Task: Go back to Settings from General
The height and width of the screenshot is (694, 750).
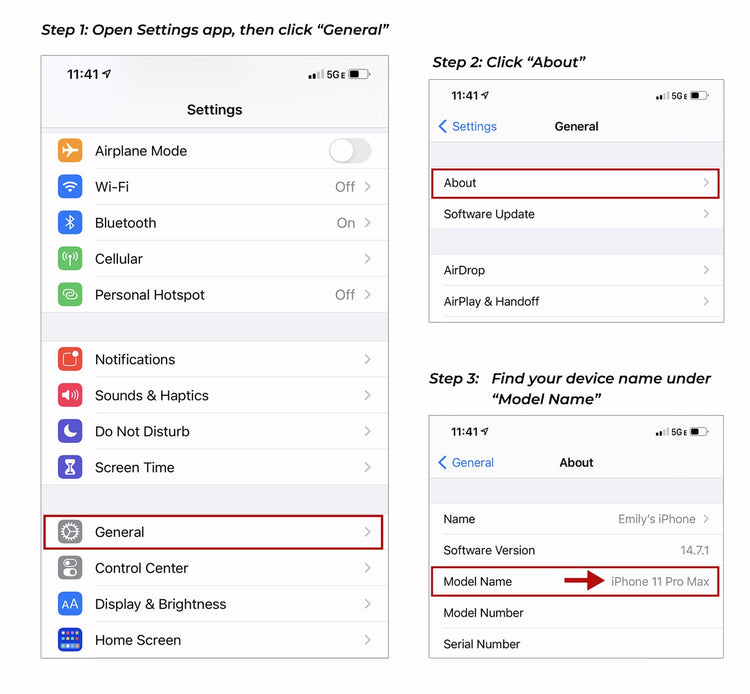Action: pos(468,127)
